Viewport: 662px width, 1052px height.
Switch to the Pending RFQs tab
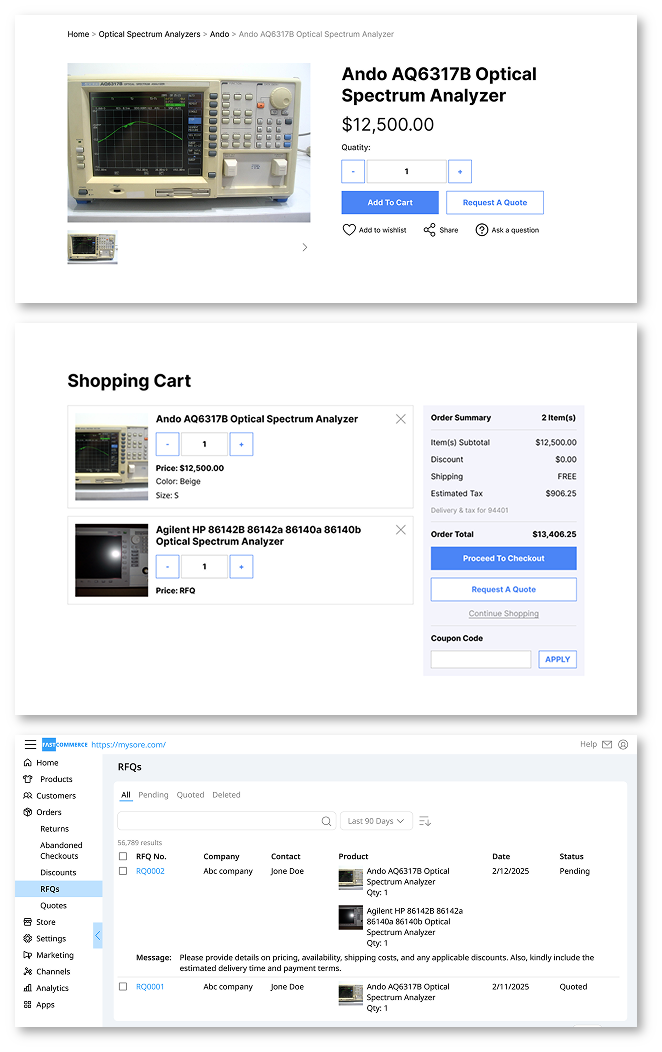(154, 795)
